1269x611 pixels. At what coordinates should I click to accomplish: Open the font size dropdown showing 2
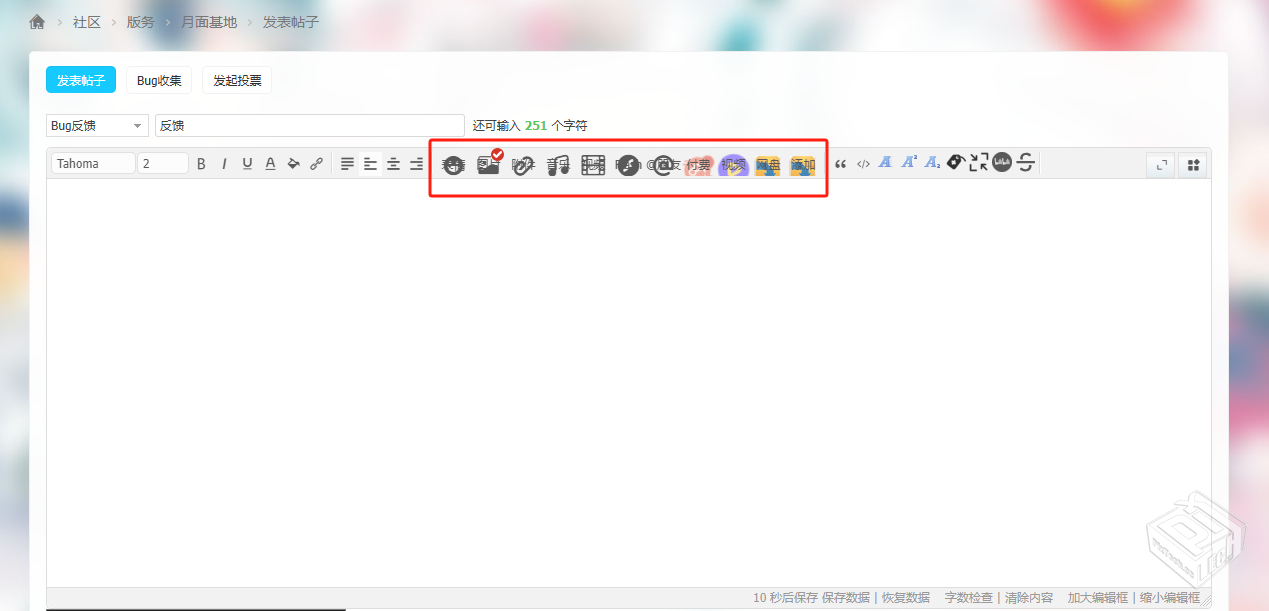click(163, 164)
